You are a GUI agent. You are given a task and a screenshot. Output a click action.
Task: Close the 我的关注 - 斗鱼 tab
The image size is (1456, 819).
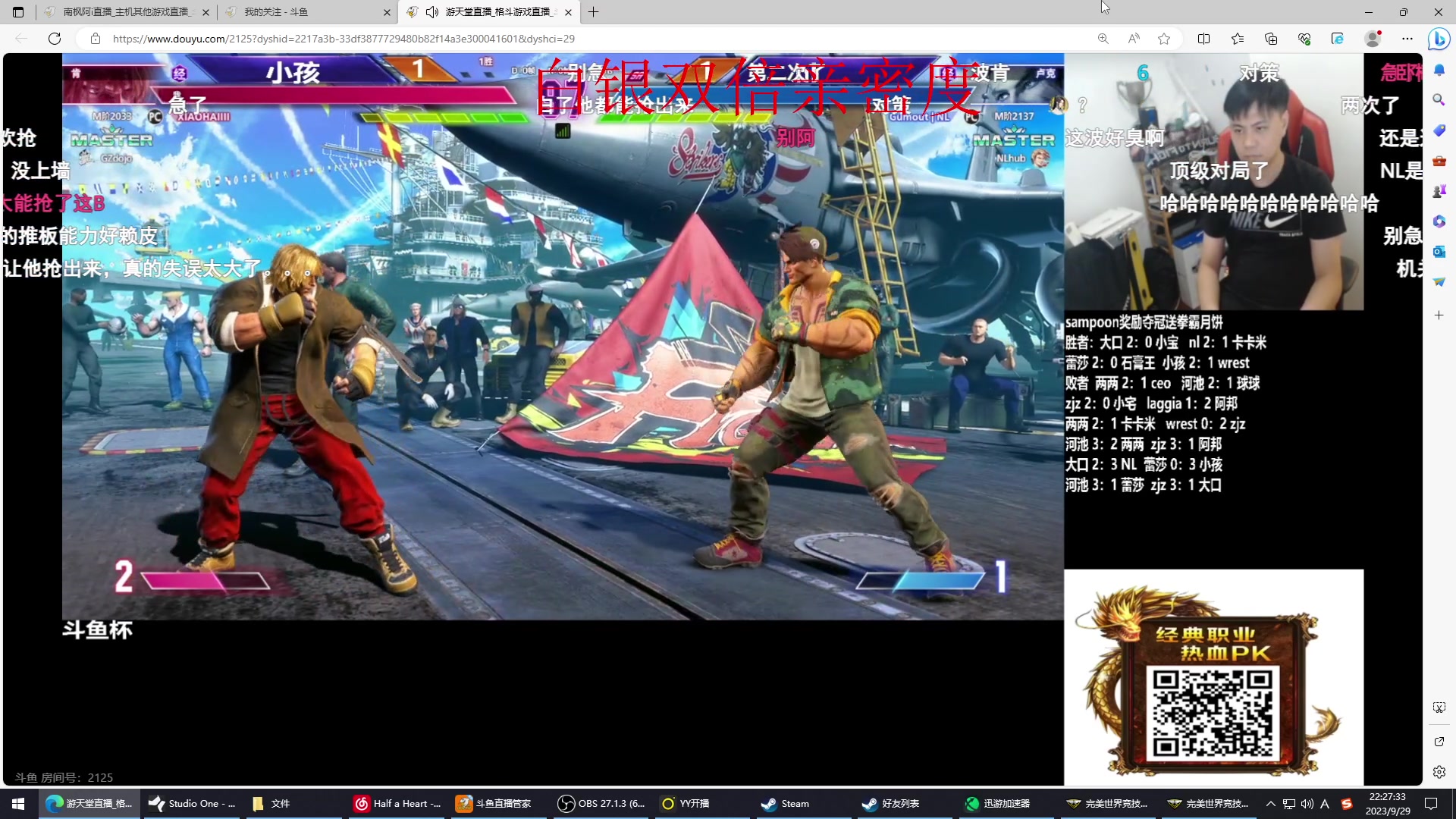tap(387, 12)
